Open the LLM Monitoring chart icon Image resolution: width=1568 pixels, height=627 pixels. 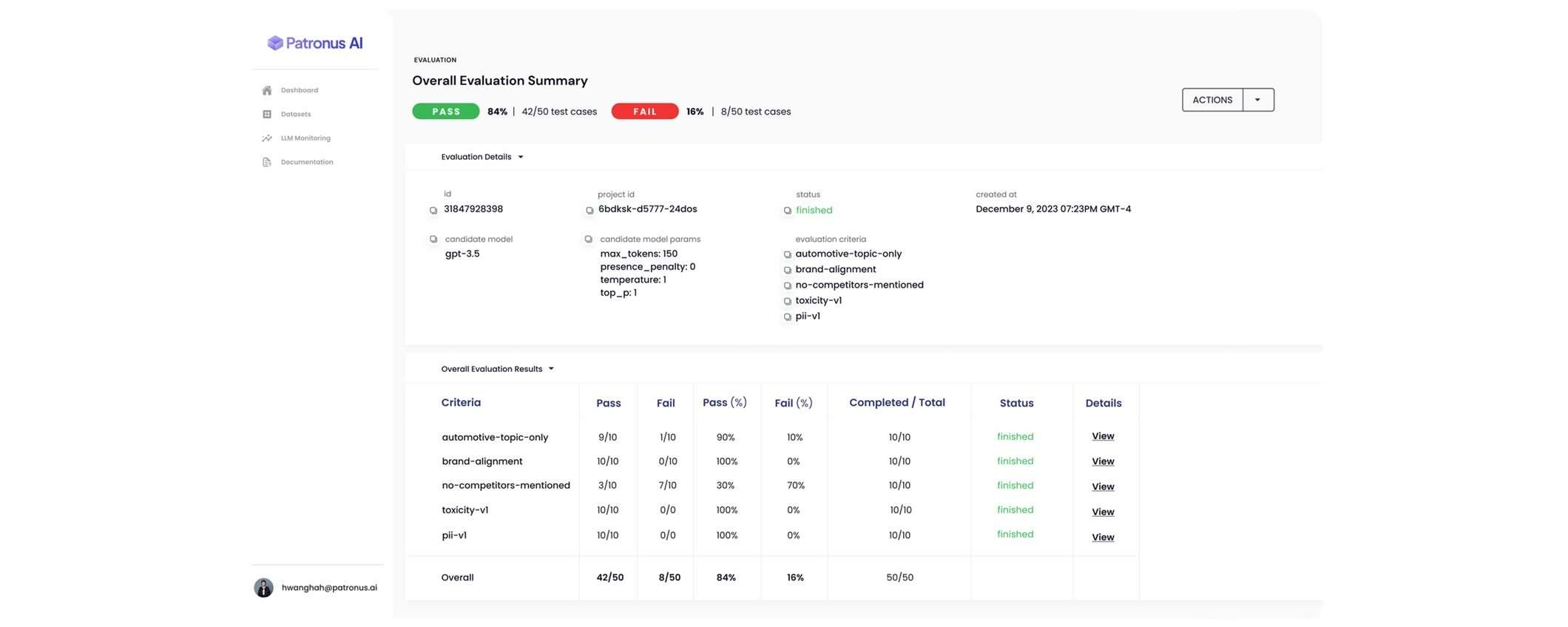click(x=267, y=138)
